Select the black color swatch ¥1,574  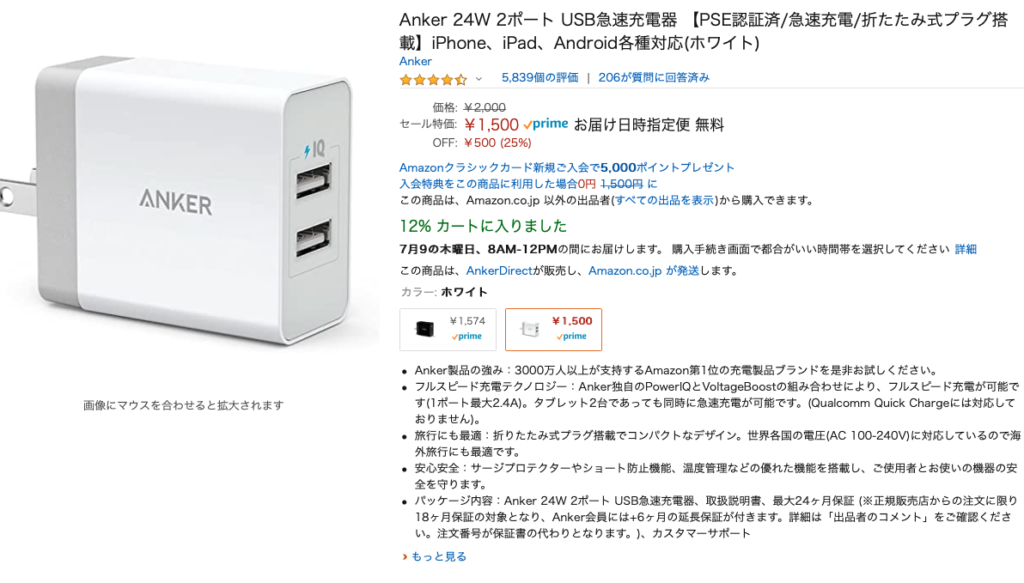(x=448, y=330)
